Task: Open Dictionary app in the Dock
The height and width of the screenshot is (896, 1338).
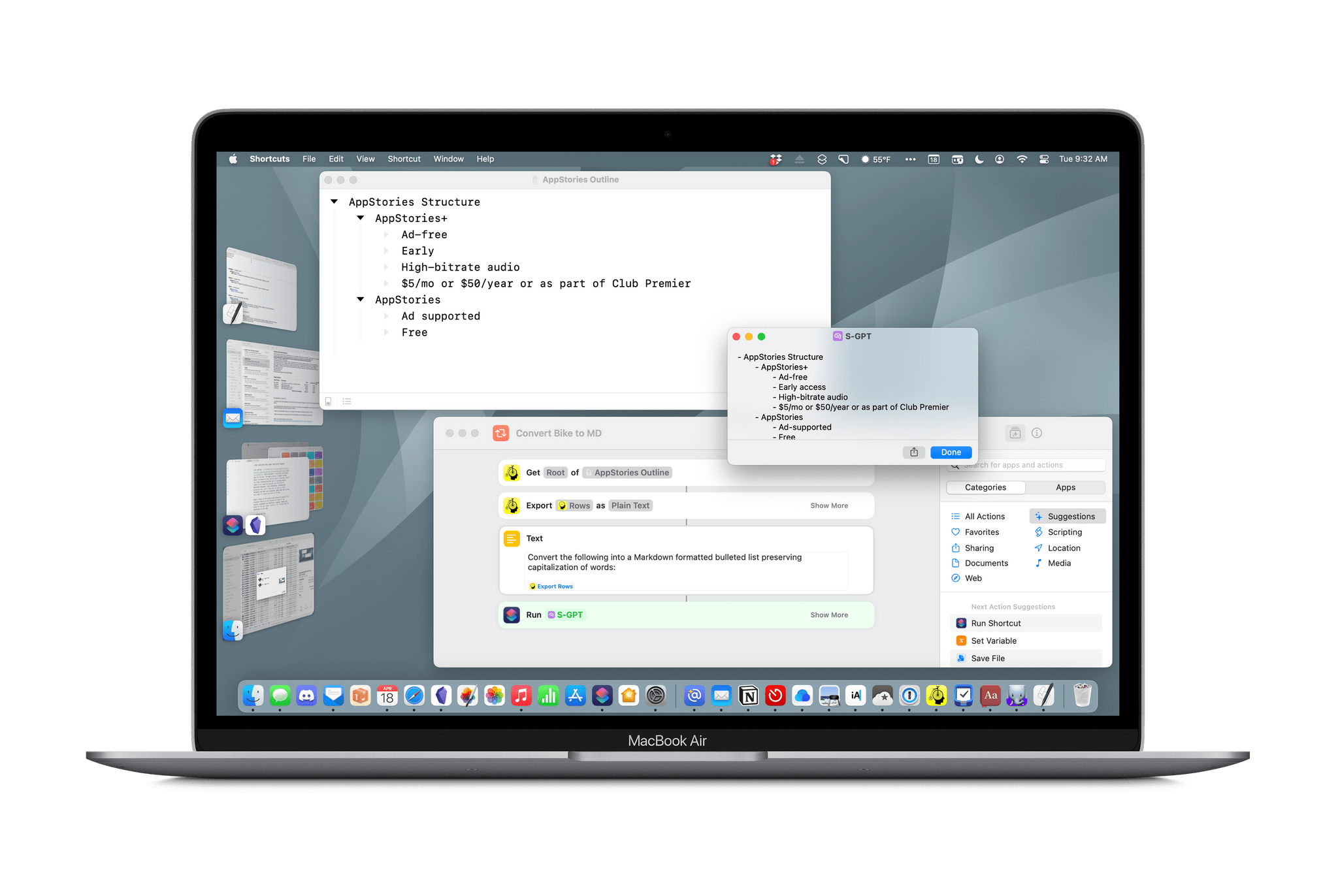Action: [990, 696]
